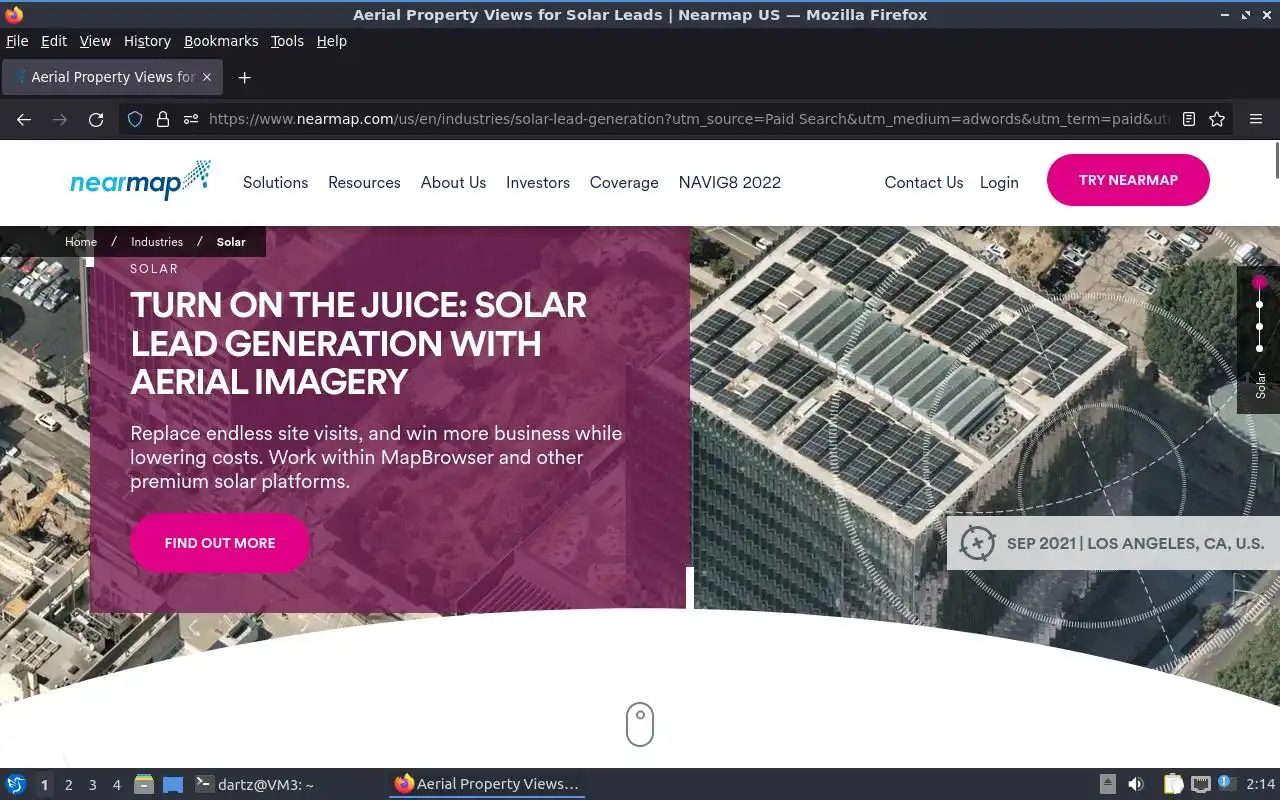
Task: Expand the Resources navigation menu
Action: point(364,182)
